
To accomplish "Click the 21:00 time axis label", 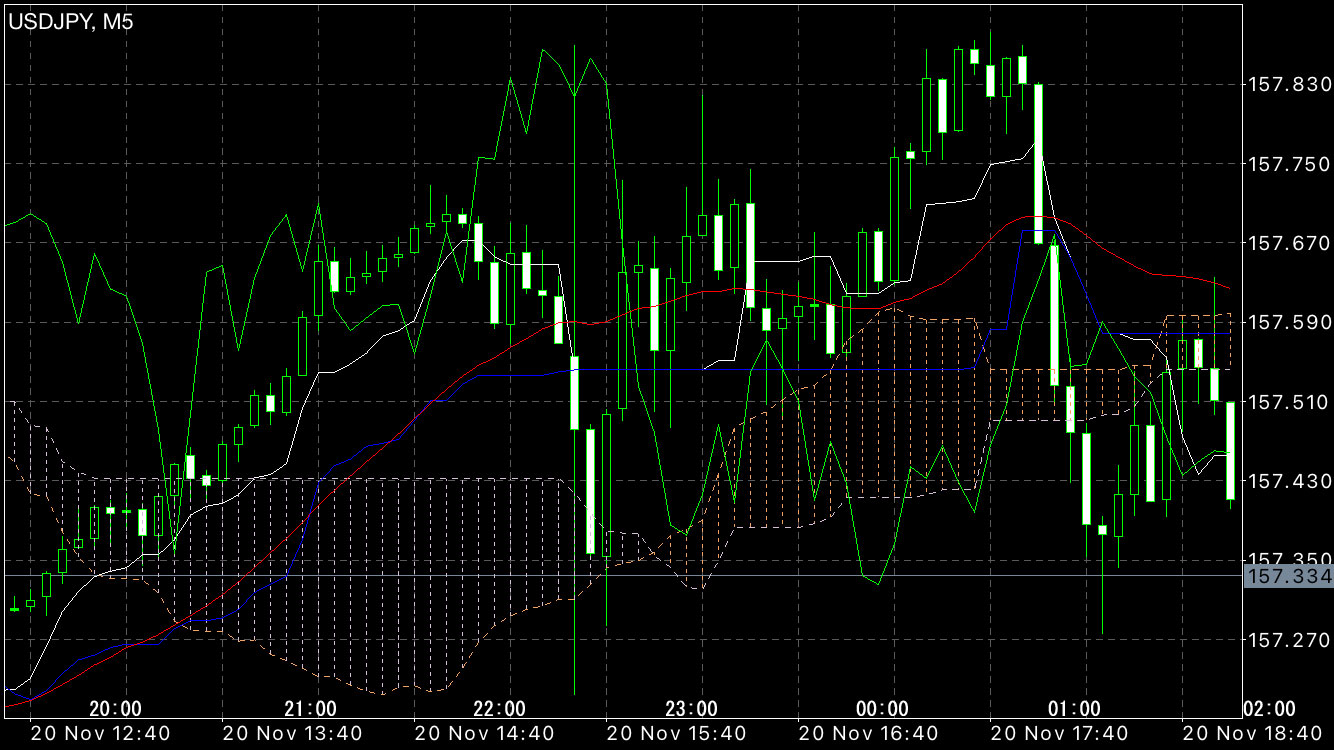I will [310, 708].
